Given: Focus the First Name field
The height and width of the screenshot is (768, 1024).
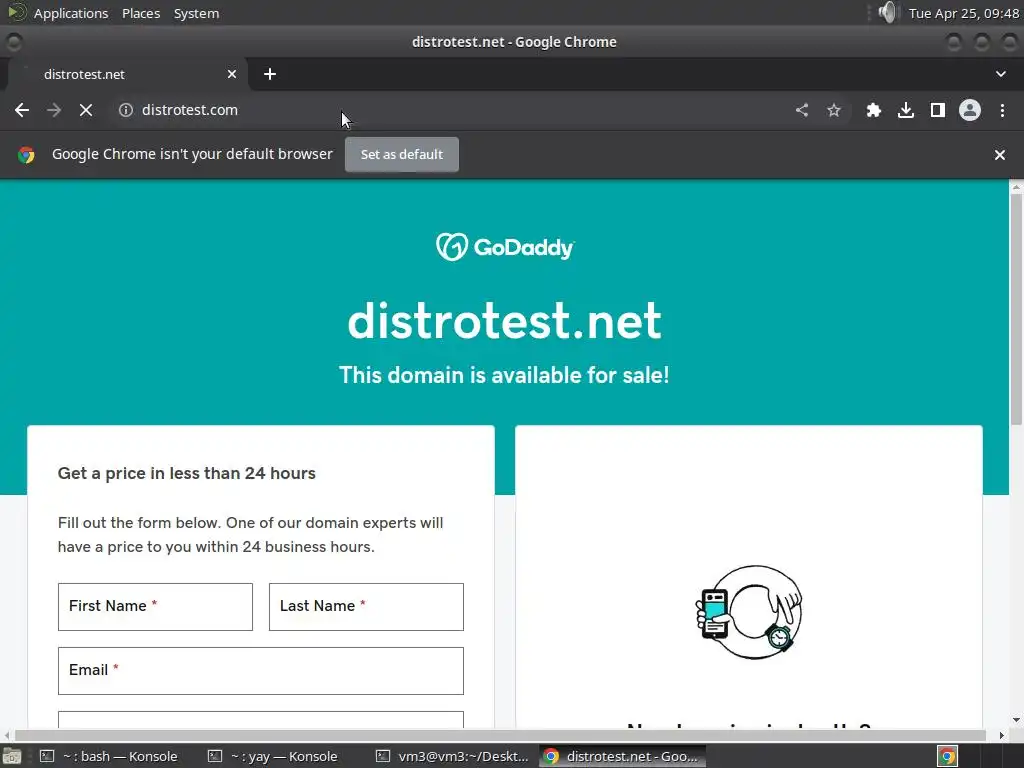Looking at the screenshot, I should click(155, 607).
